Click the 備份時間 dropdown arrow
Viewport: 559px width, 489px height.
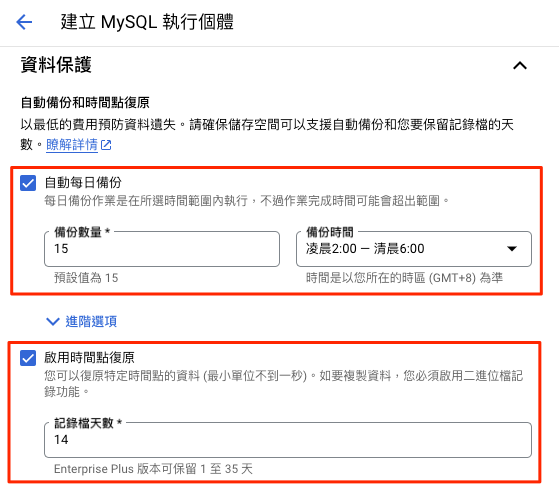[x=512, y=249]
